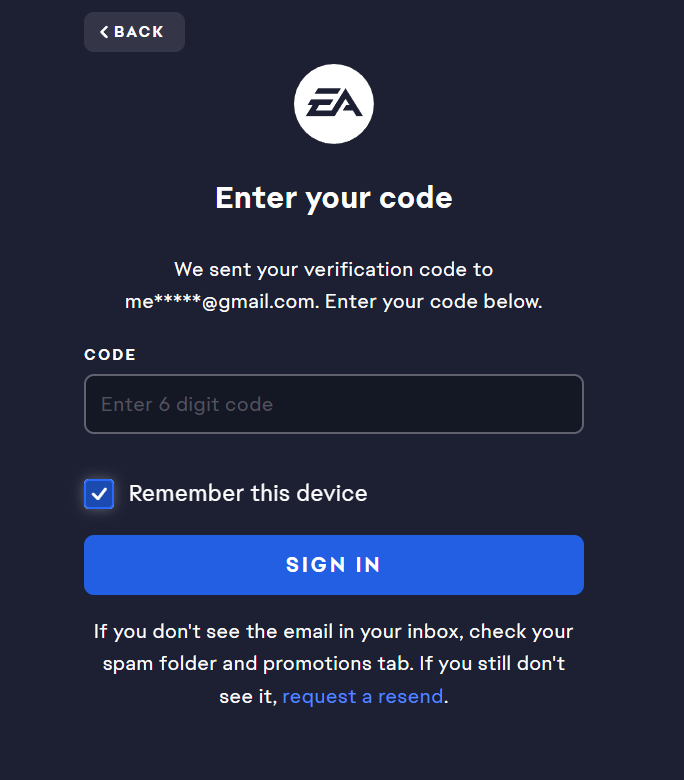
Task: Click the CODE field label
Action: point(110,355)
